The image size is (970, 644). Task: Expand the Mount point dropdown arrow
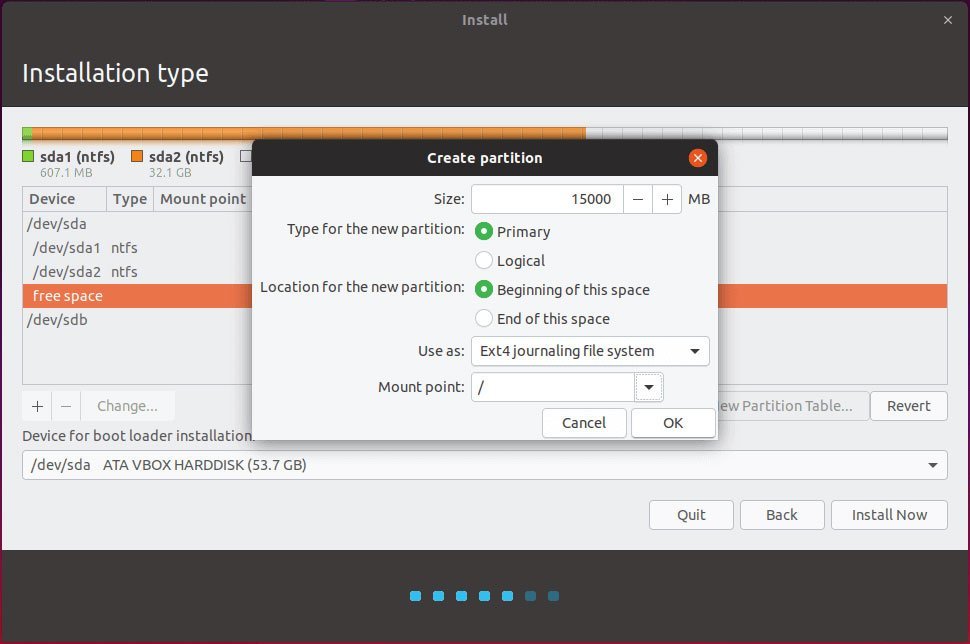point(649,387)
